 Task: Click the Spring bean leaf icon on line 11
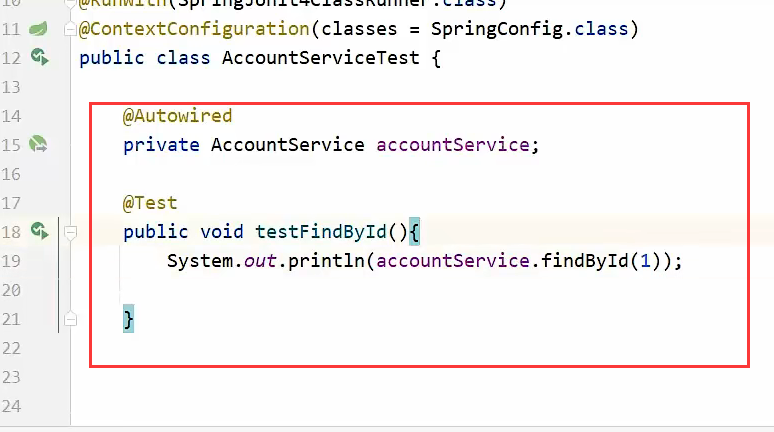[39, 29]
